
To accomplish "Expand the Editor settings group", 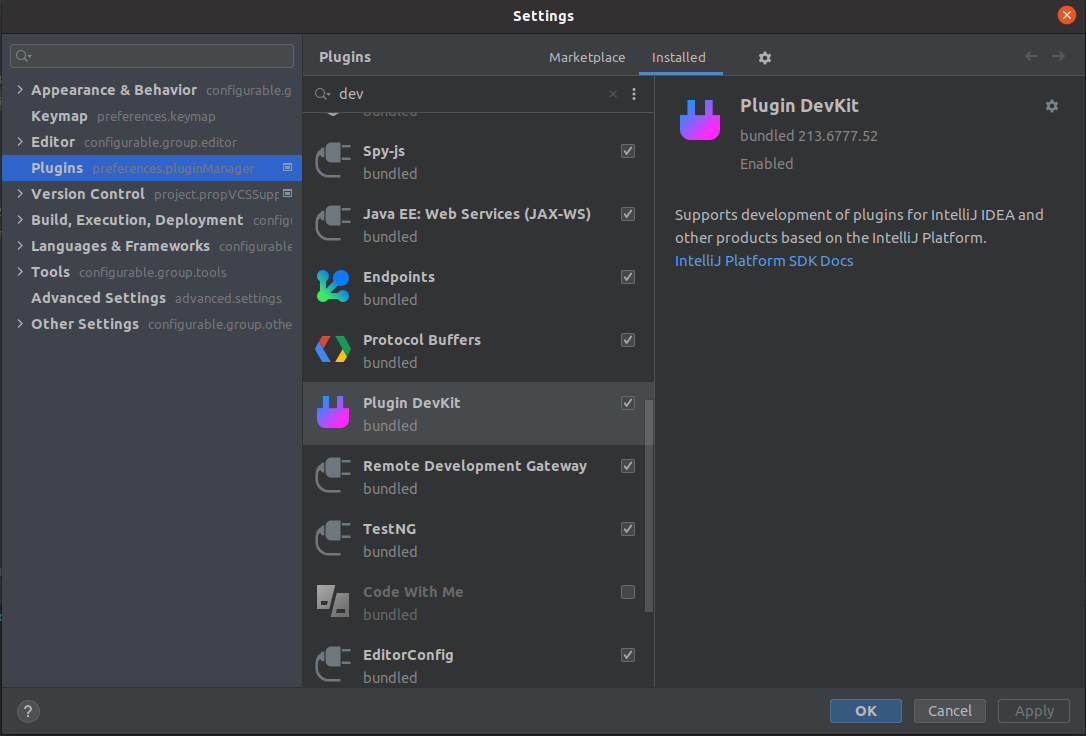I will 20,142.
